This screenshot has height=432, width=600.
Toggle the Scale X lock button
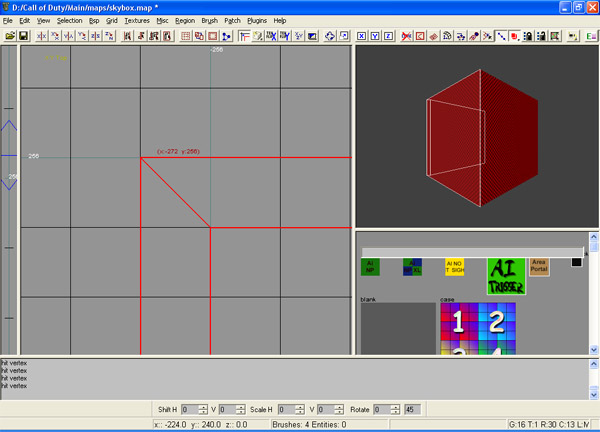(x=361, y=36)
